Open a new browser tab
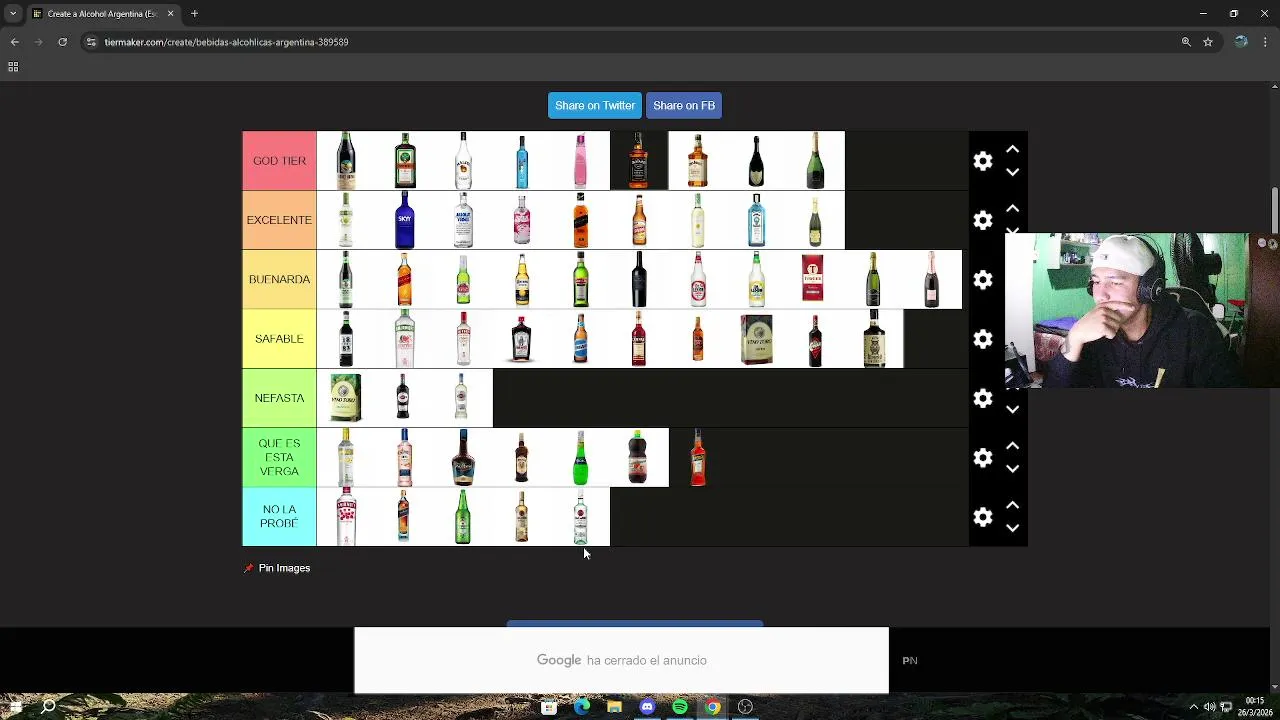1280x720 pixels. coord(194,14)
